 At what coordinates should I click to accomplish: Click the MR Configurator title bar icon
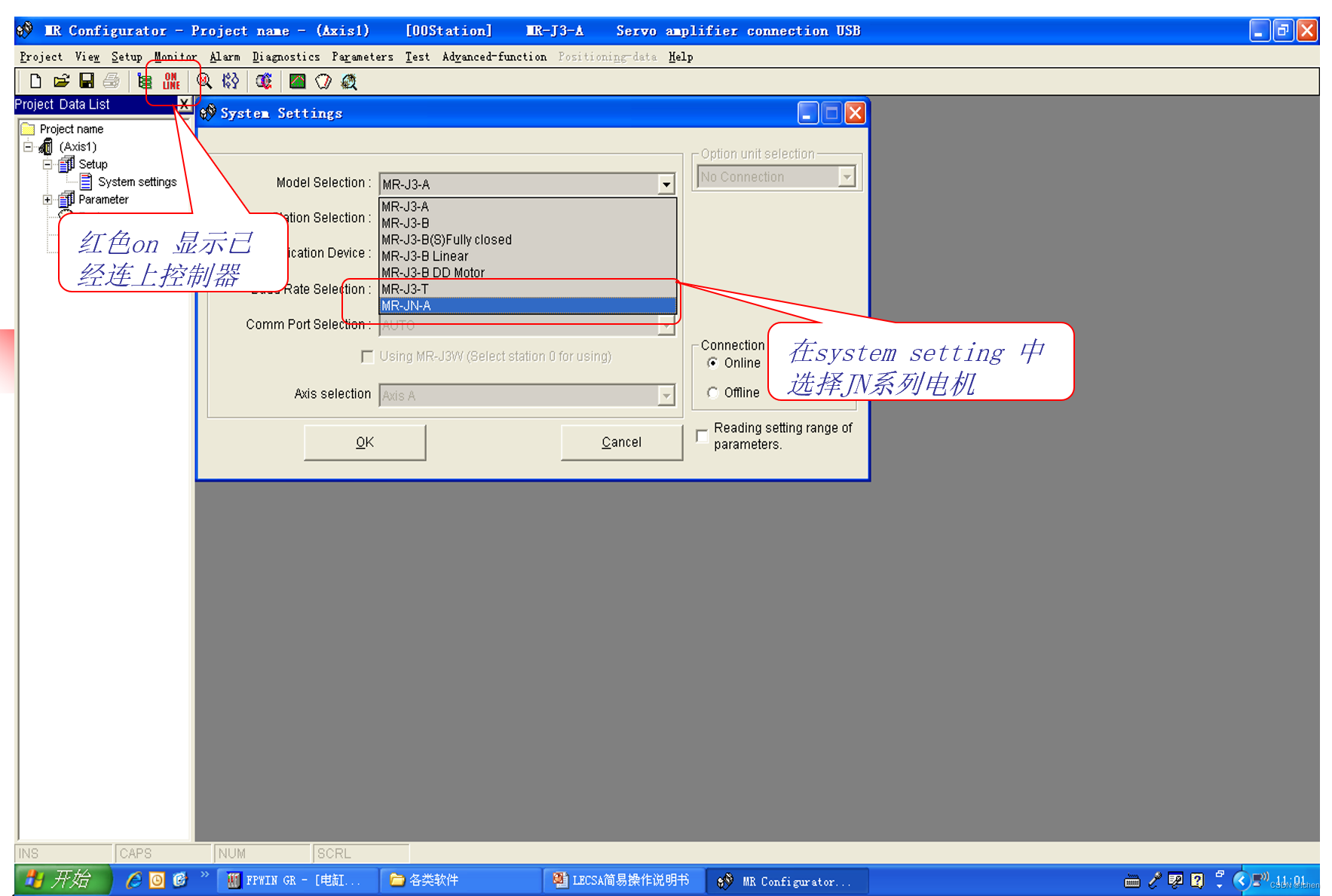click(x=25, y=30)
